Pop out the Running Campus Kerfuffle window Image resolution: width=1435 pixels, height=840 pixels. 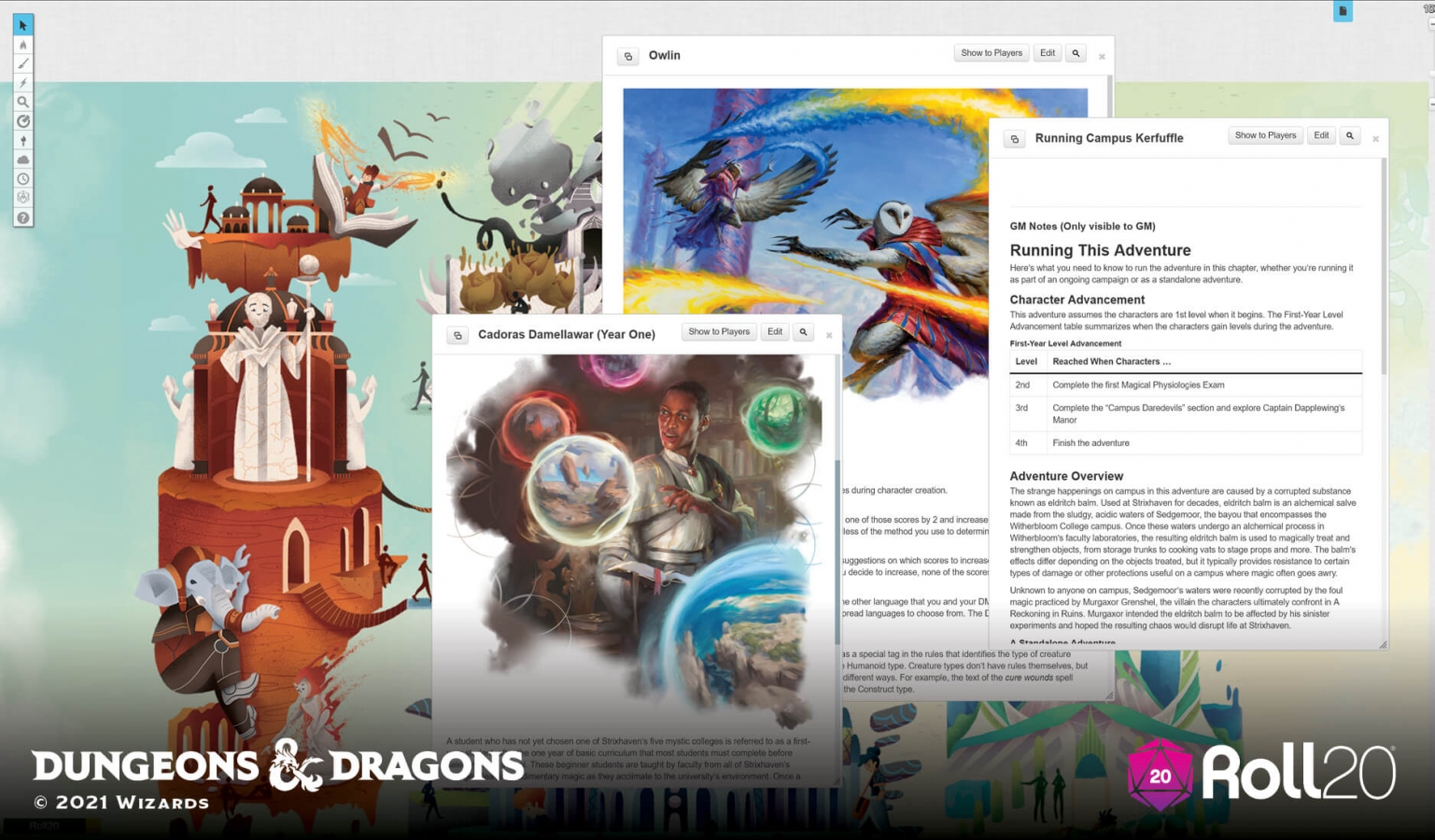(x=1015, y=139)
